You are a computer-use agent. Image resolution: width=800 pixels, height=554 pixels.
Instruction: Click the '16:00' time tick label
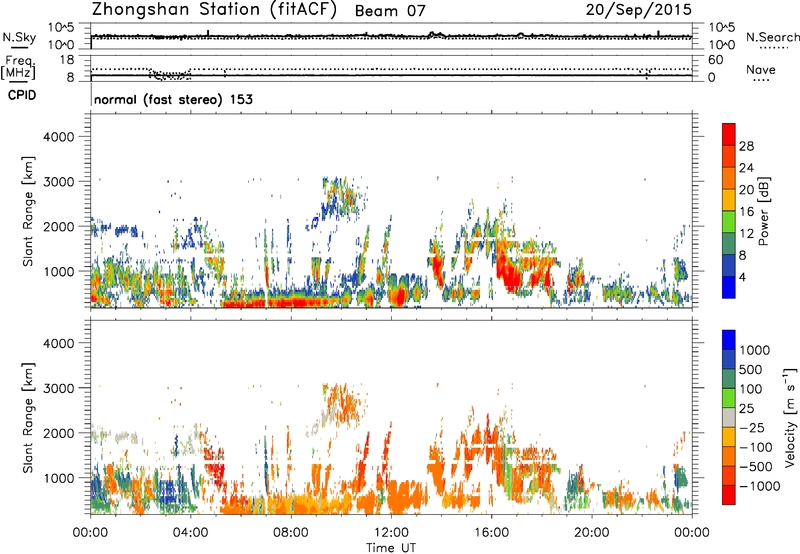tap(491, 533)
